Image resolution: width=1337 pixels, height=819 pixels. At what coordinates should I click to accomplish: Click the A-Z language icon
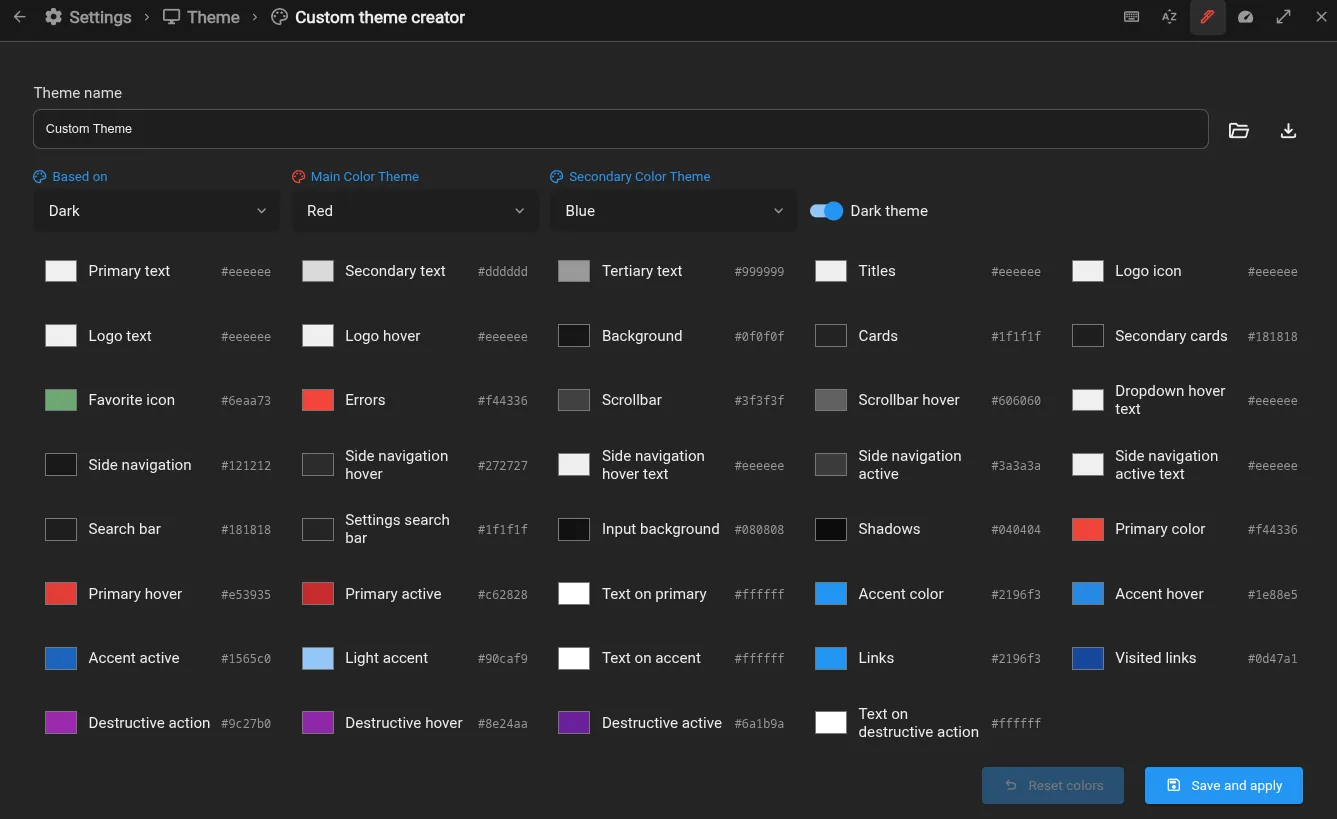(x=1169, y=17)
